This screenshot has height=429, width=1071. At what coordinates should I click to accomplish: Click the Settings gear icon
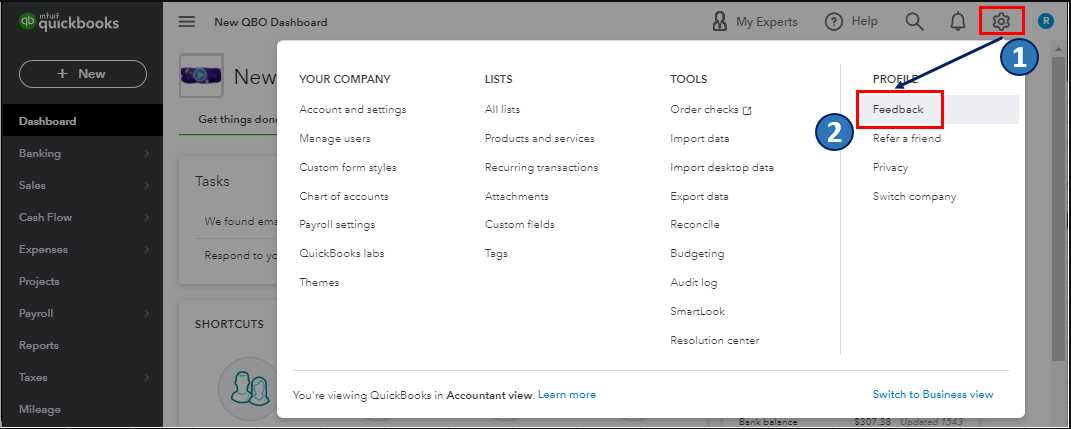[x=1002, y=21]
